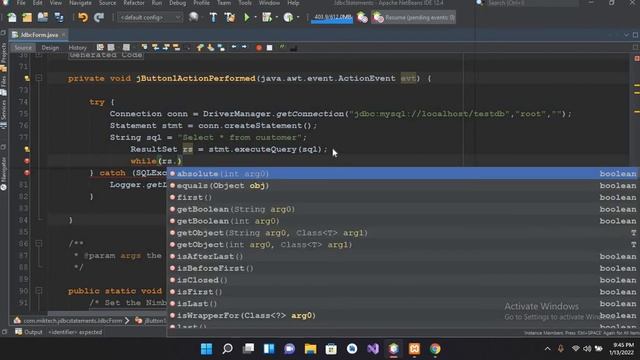Open the default config dropdown
This screenshot has width=640, height=360.
click(150, 18)
